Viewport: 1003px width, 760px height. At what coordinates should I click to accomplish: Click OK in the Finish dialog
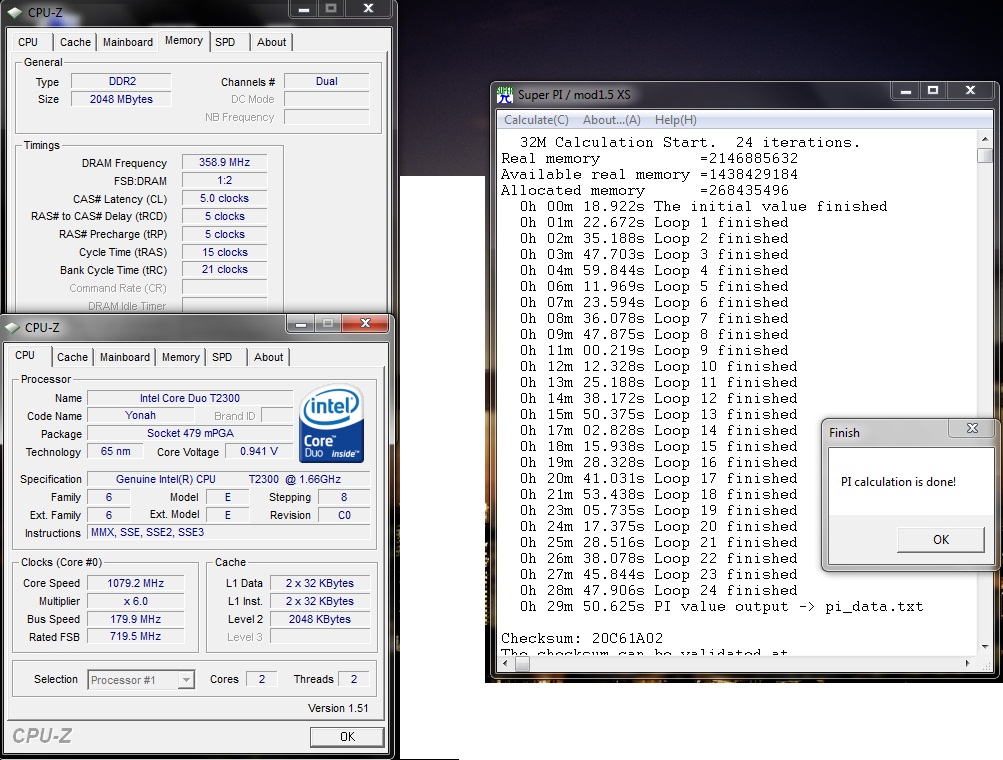click(x=941, y=539)
